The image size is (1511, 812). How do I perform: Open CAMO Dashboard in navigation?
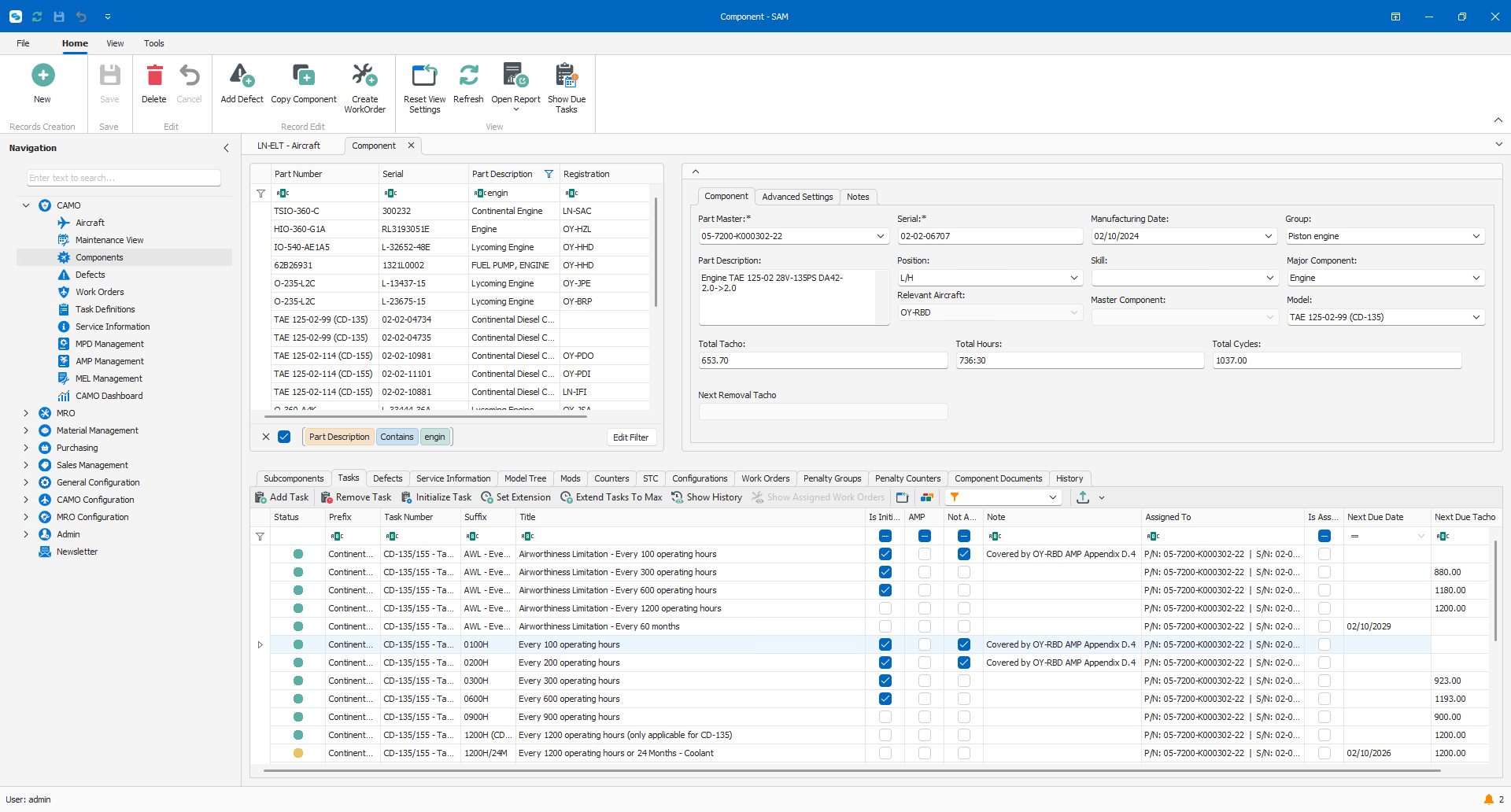point(109,396)
